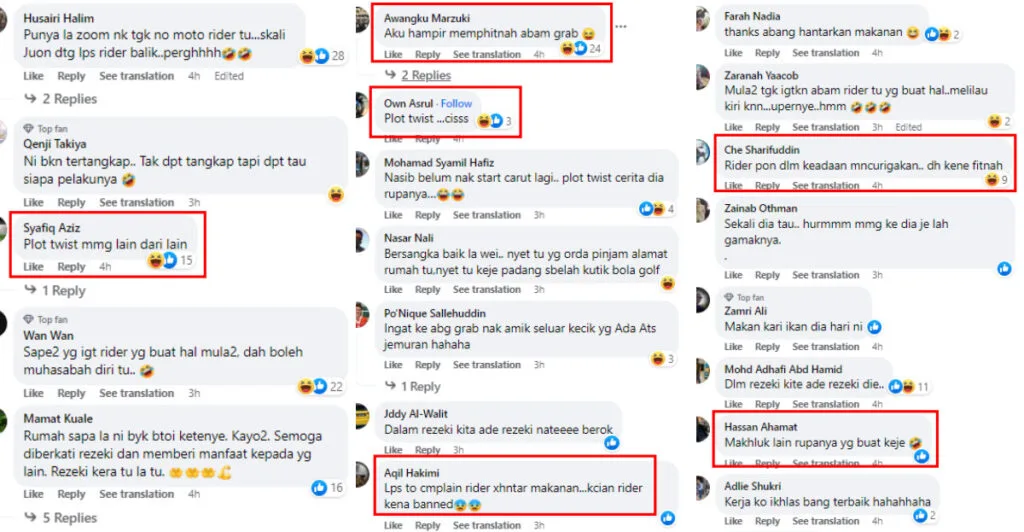Open the more options dots beside Awangku Marzuki's comment
Image resolution: width=1024 pixels, height=532 pixels.
coord(620,27)
